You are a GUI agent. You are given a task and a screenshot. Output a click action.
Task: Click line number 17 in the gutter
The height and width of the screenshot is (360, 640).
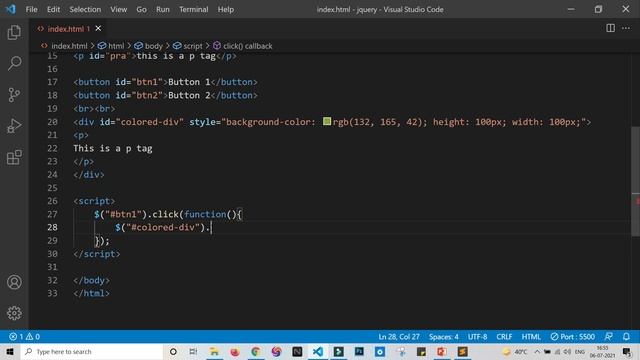[x=52, y=82]
